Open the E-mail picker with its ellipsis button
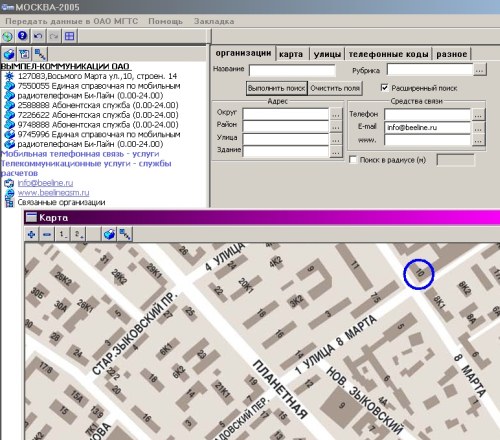The height and width of the screenshot is (440, 500). click(x=478, y=127)
